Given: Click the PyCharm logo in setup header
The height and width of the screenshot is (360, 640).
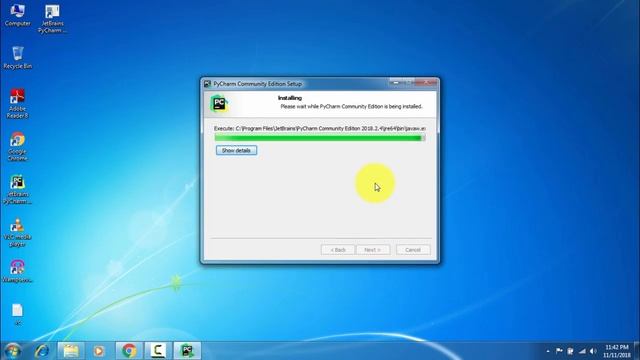Looking at the screenshot, I should click(220, 104).
